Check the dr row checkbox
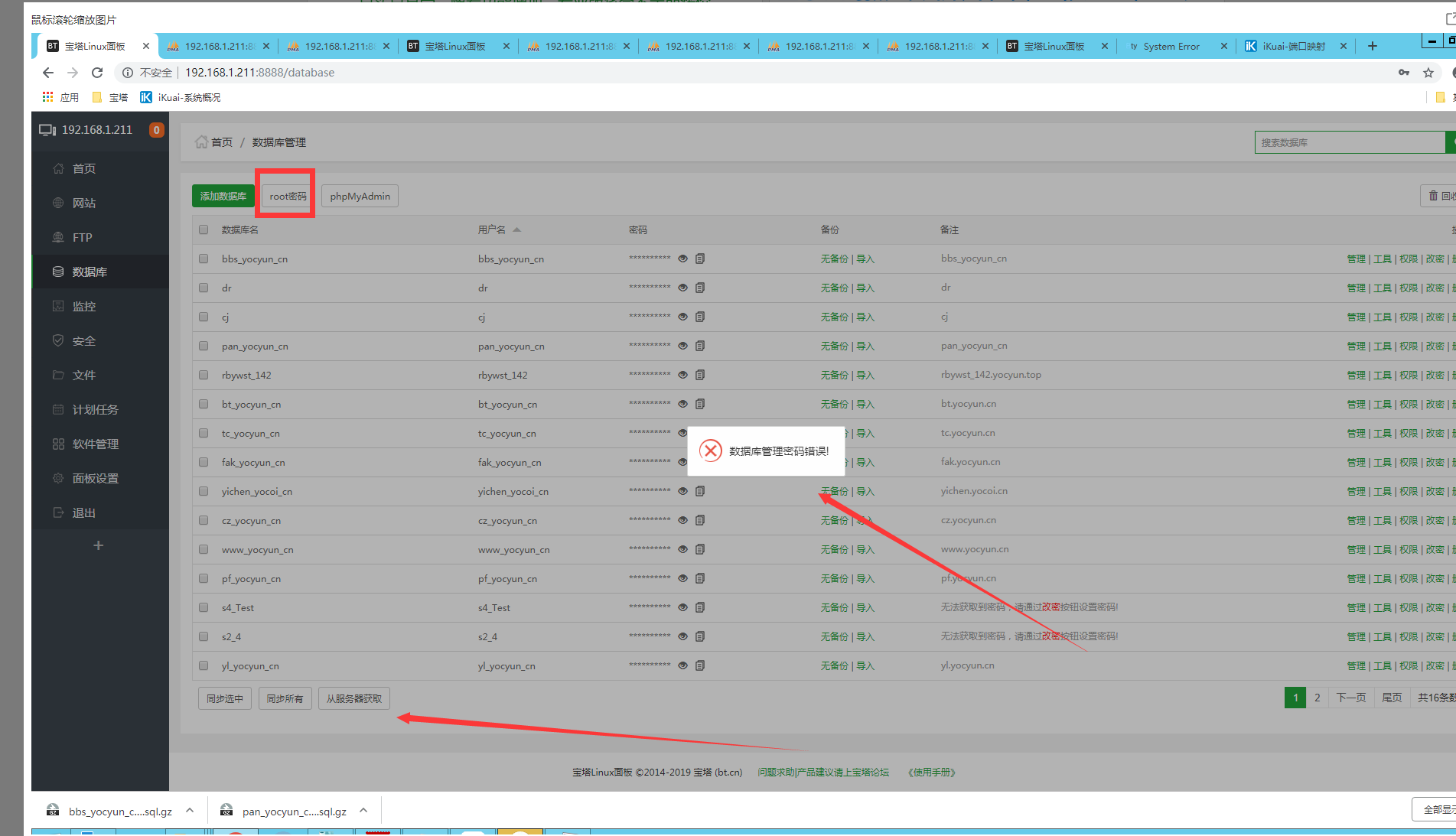 pos(204,288)
